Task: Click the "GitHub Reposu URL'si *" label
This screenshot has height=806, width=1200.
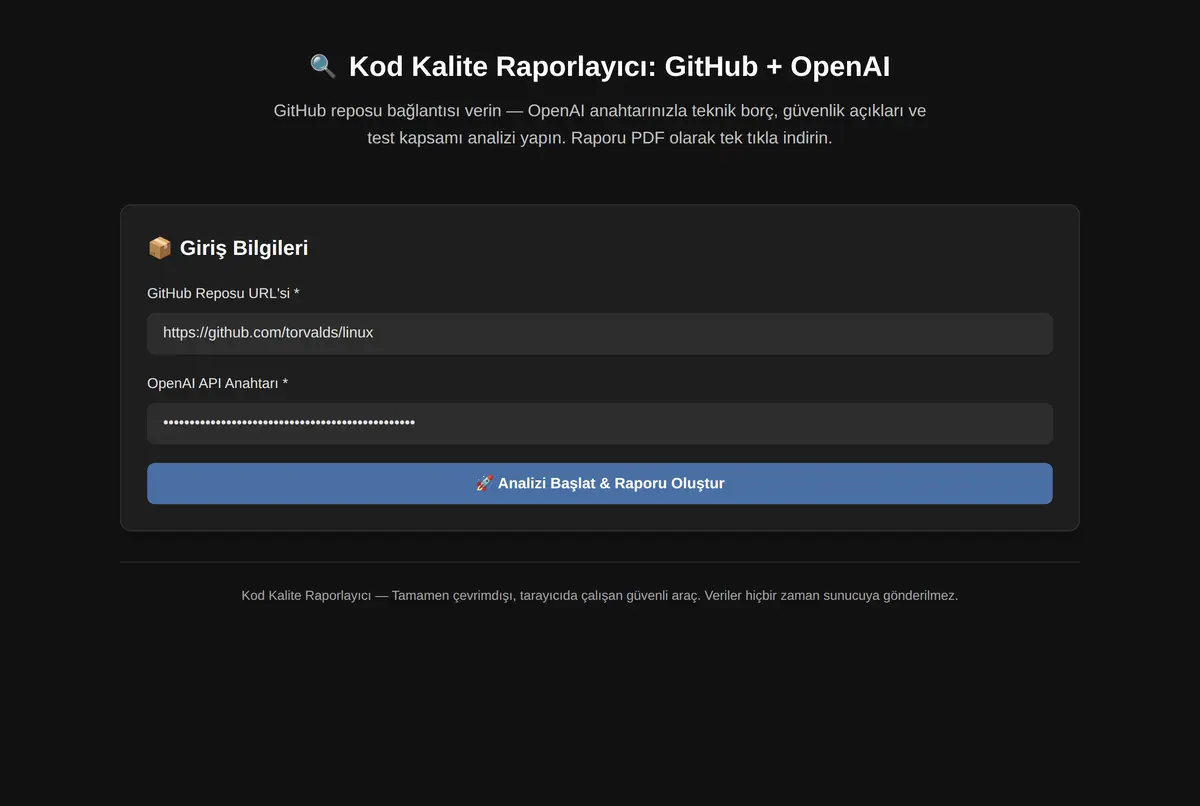Action: point(223,293)
